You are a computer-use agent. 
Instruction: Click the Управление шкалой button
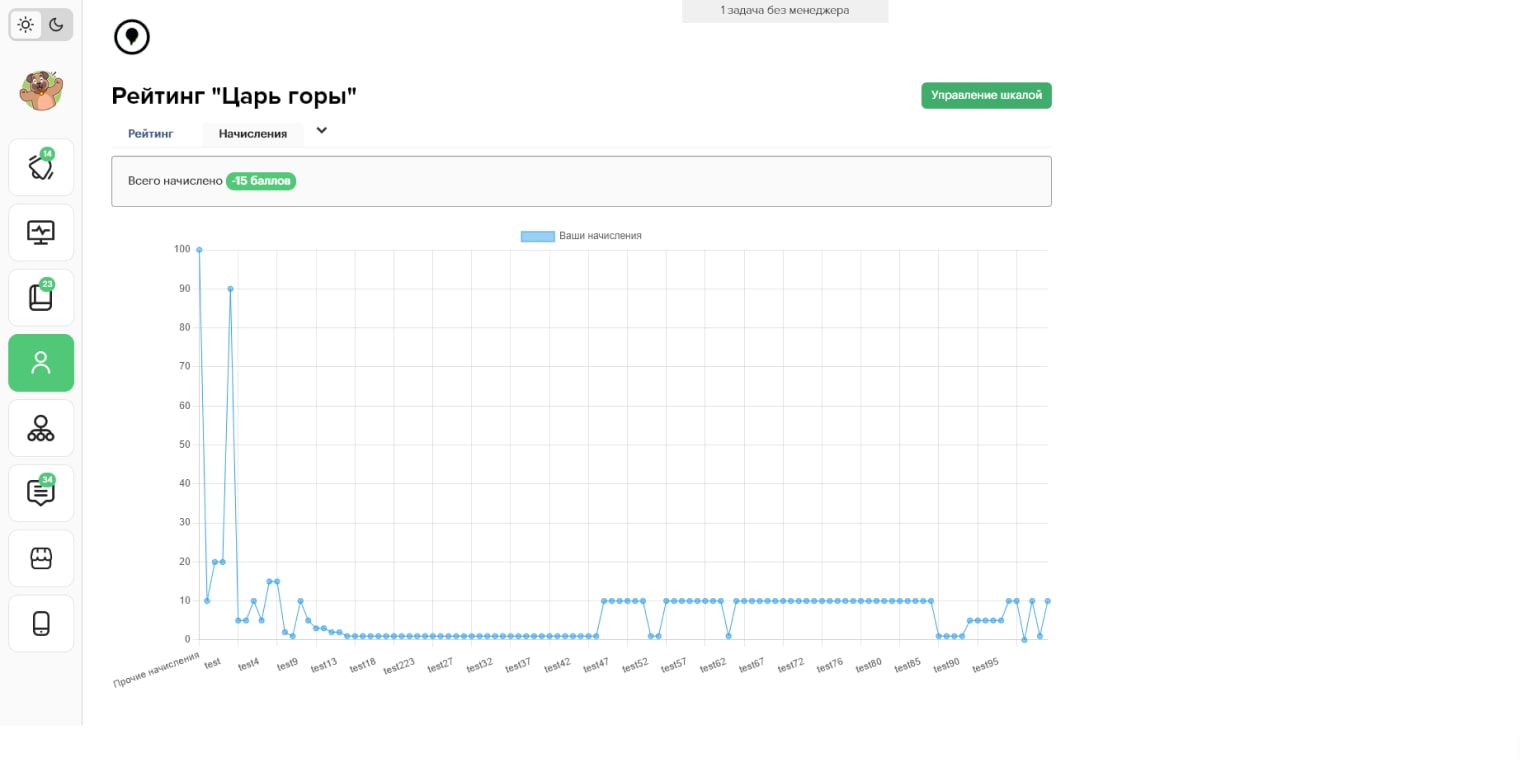point(986,96)
